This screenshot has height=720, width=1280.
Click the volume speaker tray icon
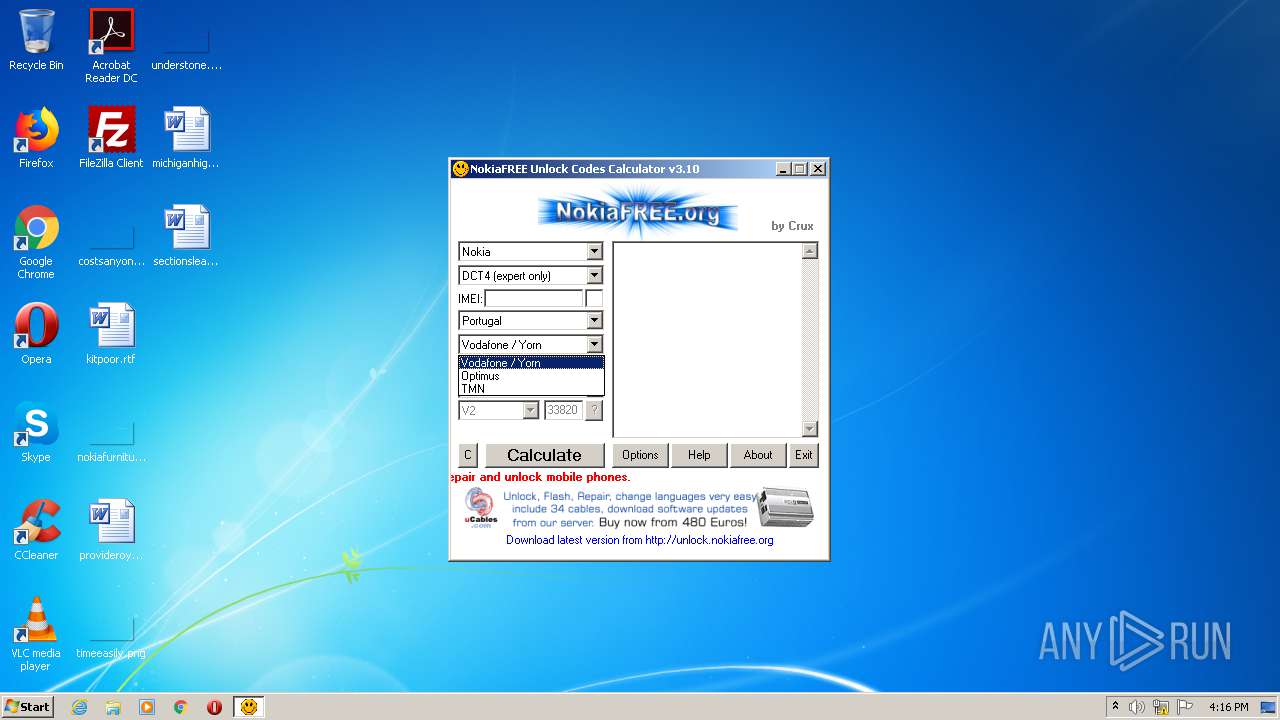coord(1137,707)
